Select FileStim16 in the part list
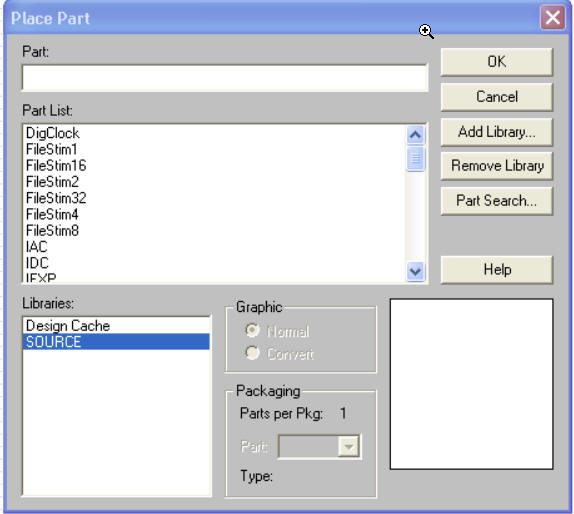574x514 pixels. pyautogui.click(x=56, y=165)
